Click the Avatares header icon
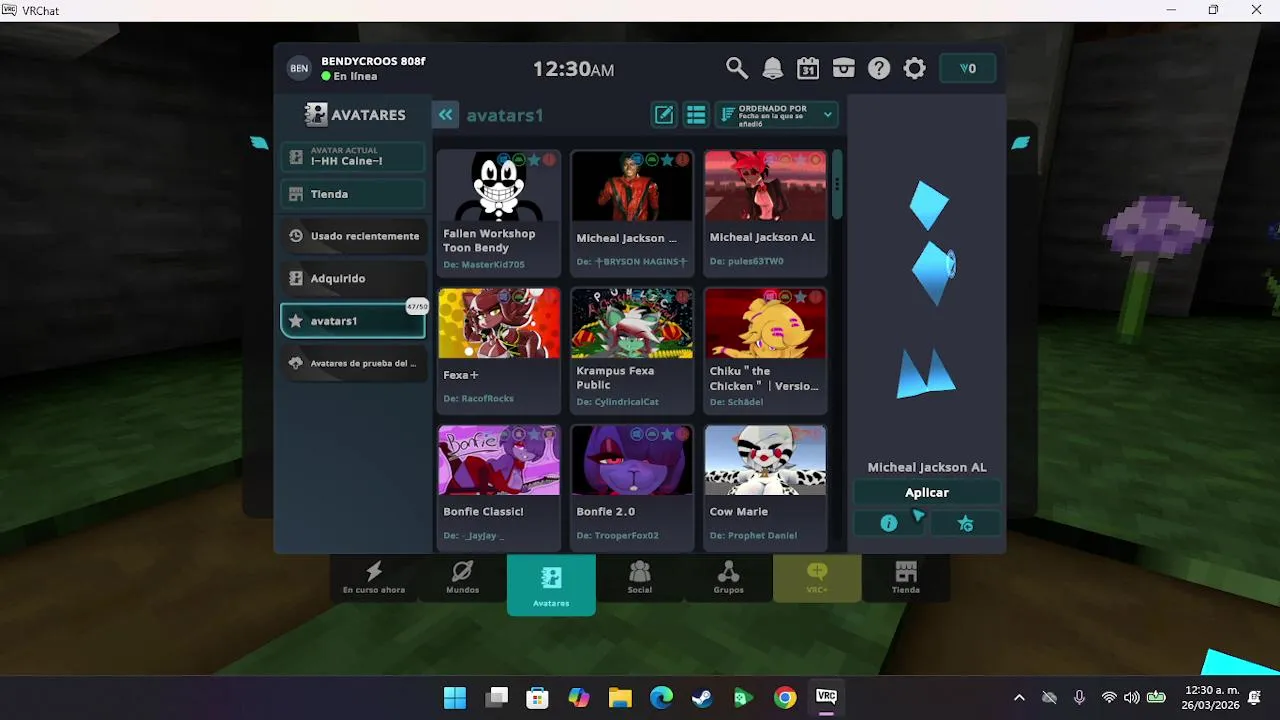This screenshot has height=720, width=1280. click(316, 115)
